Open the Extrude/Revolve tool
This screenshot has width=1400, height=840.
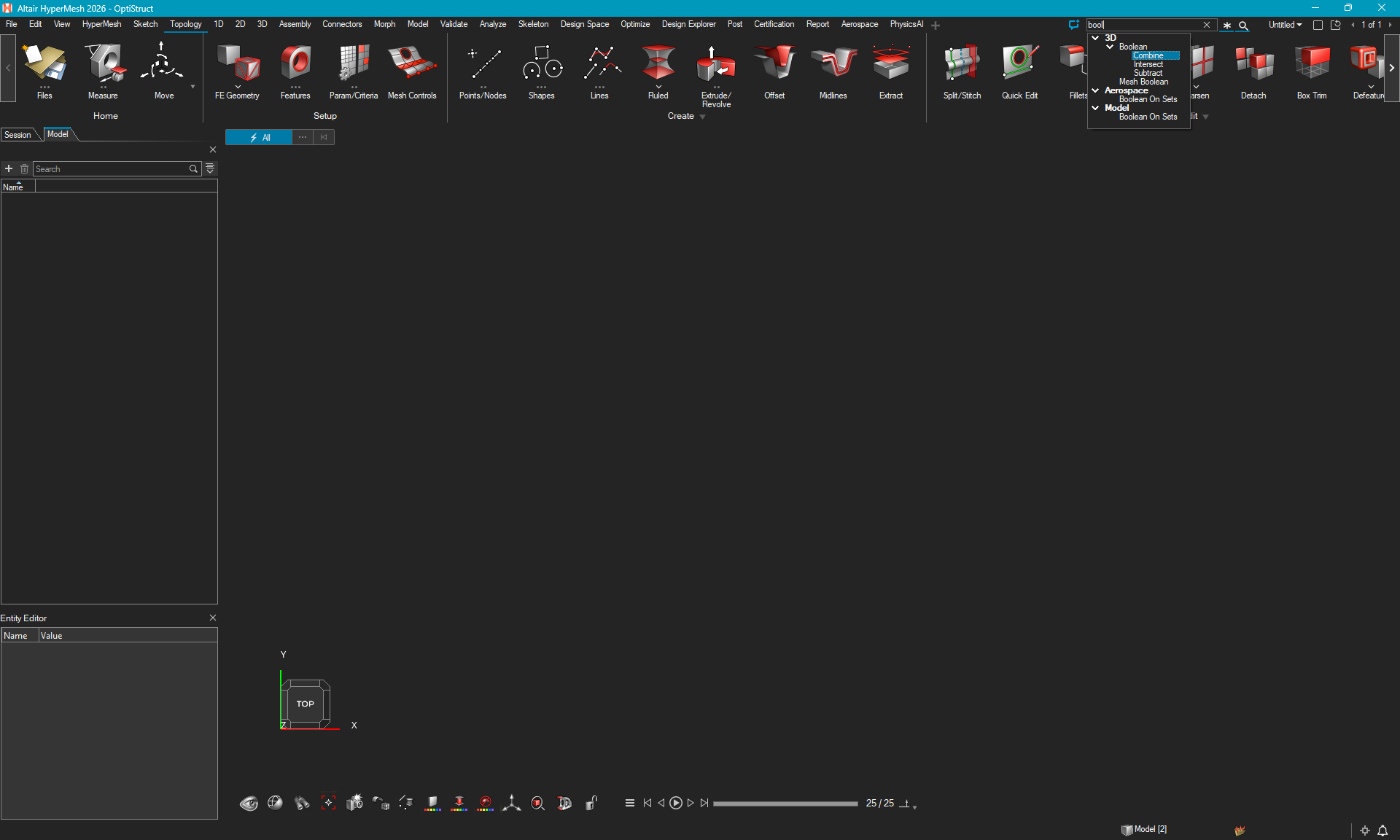coord(716,76)
